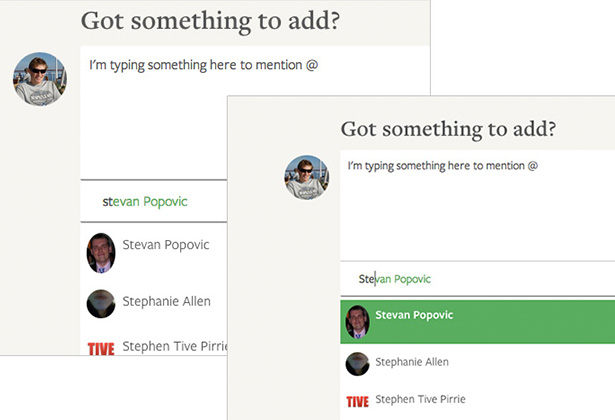The height and width of the screenshot is (420, 615).
Task: Choose Stephanie Allen in the front suggestion list
Action: coord(412,362)
